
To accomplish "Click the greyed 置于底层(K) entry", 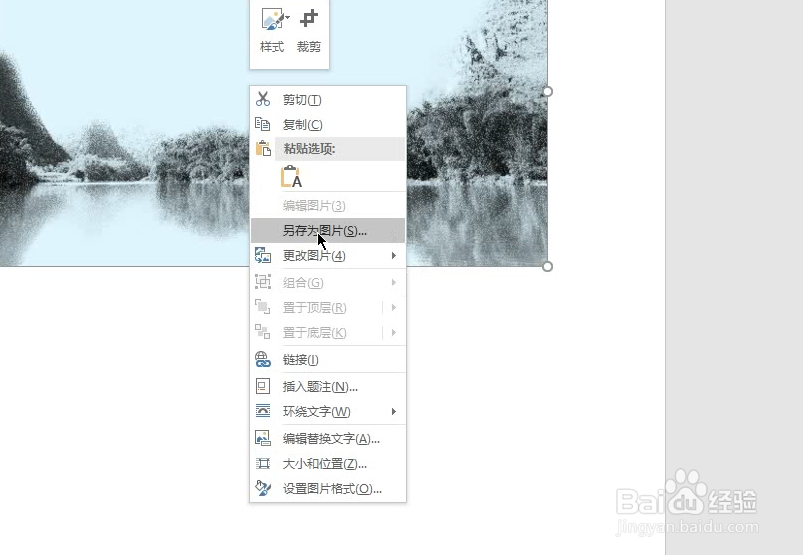I will click(x=328, y=333).
